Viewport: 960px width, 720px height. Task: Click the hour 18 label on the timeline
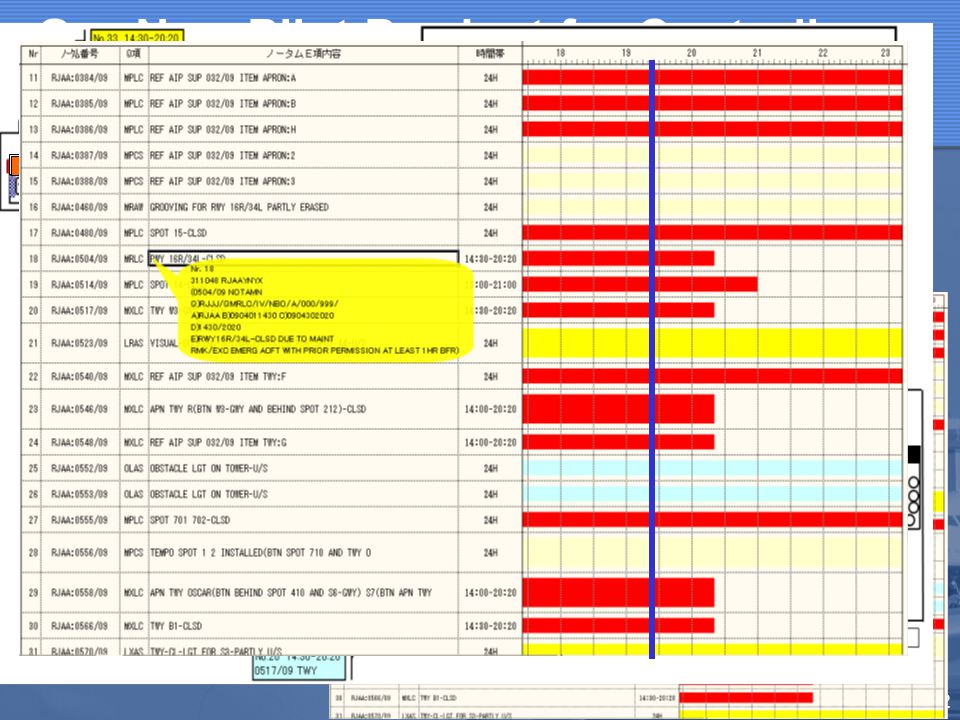click(561, 53)
